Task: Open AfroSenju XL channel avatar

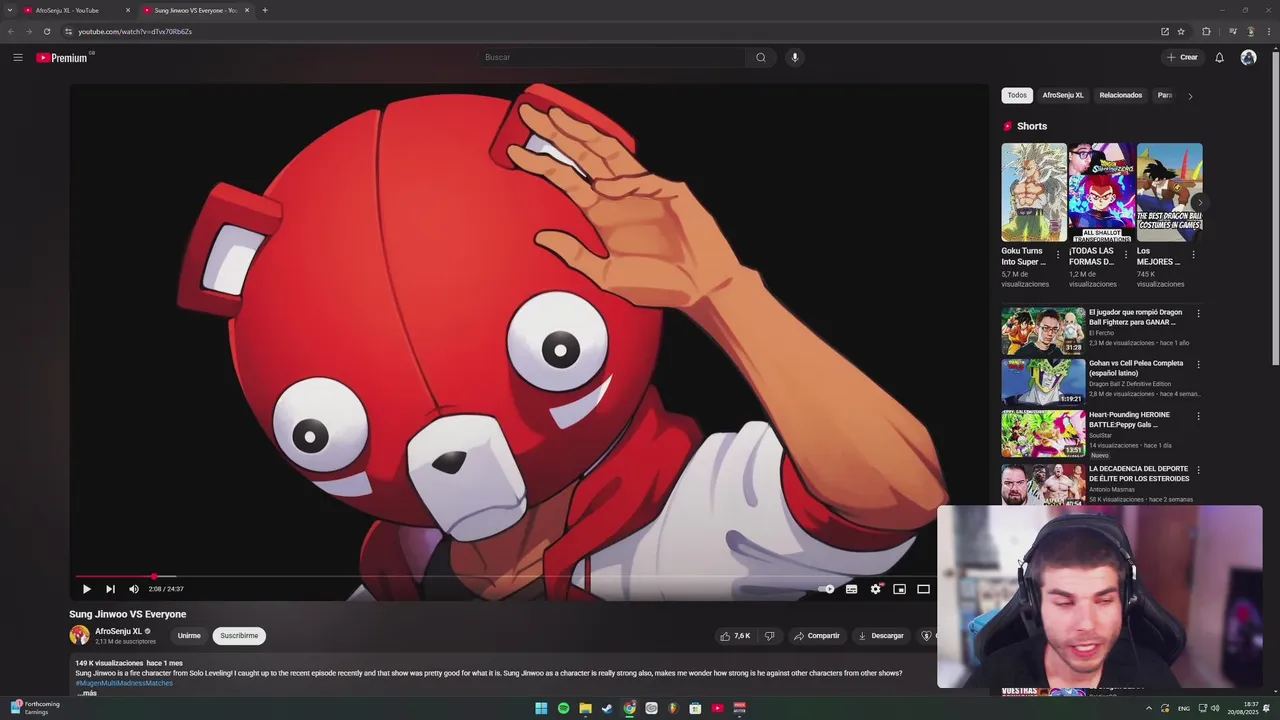Action: click(79, 635)
